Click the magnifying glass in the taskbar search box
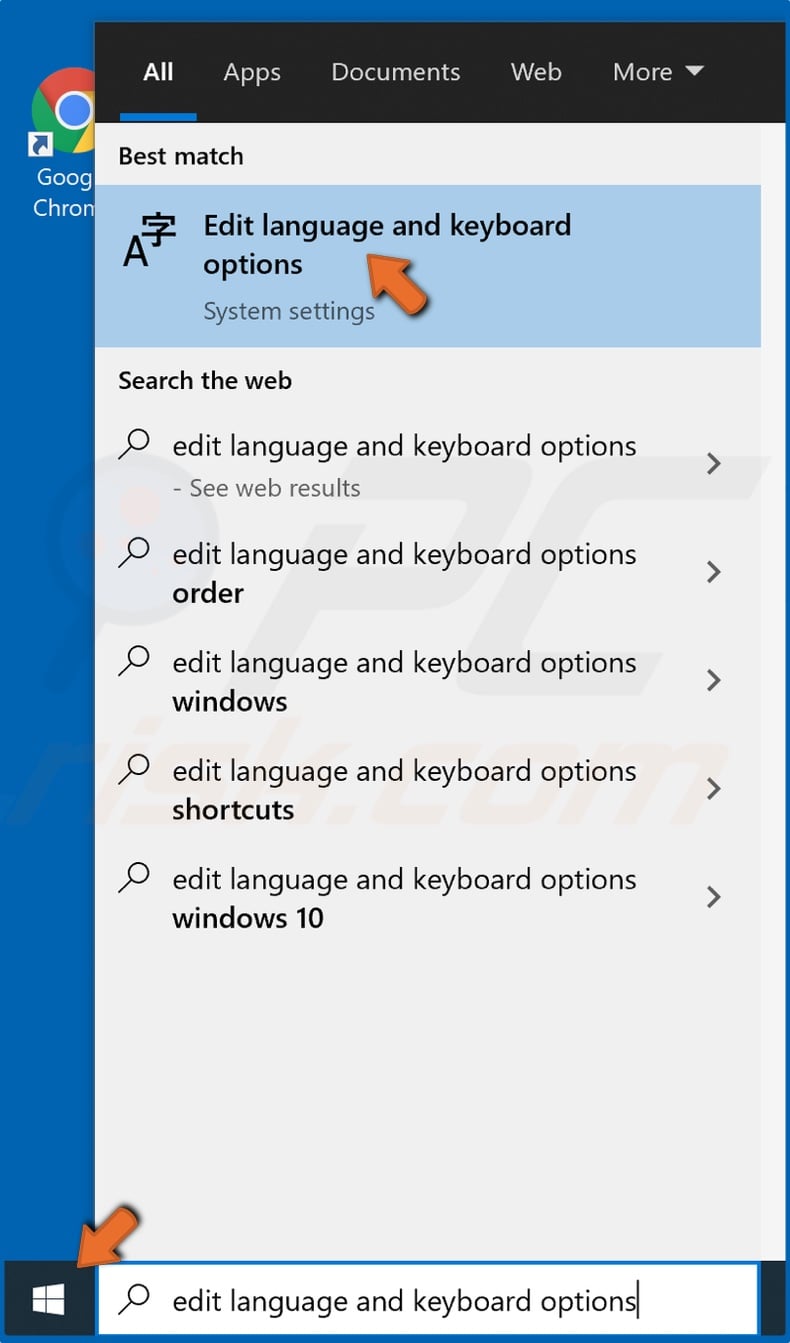 pyautogui.click(x=133, y=1299)
